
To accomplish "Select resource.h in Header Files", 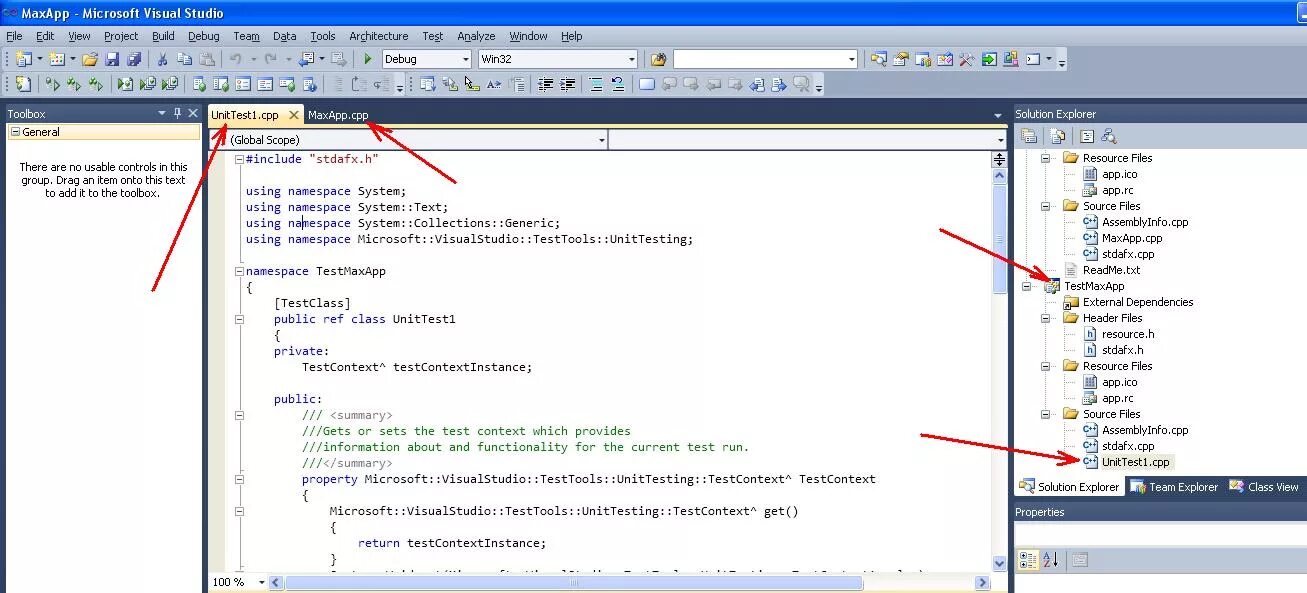I will point(1128,334).
